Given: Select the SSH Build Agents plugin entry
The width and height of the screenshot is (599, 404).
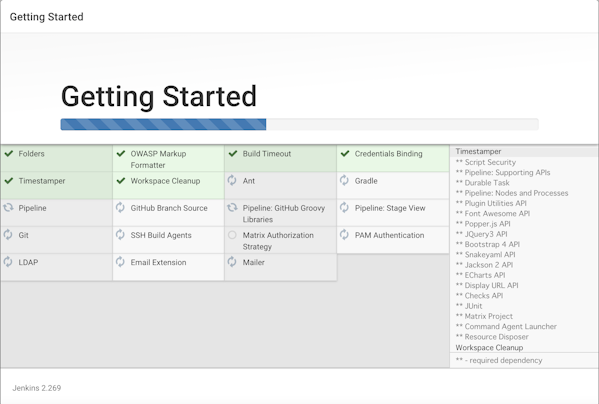Looking at the screenshot, I should pos(168,240).
